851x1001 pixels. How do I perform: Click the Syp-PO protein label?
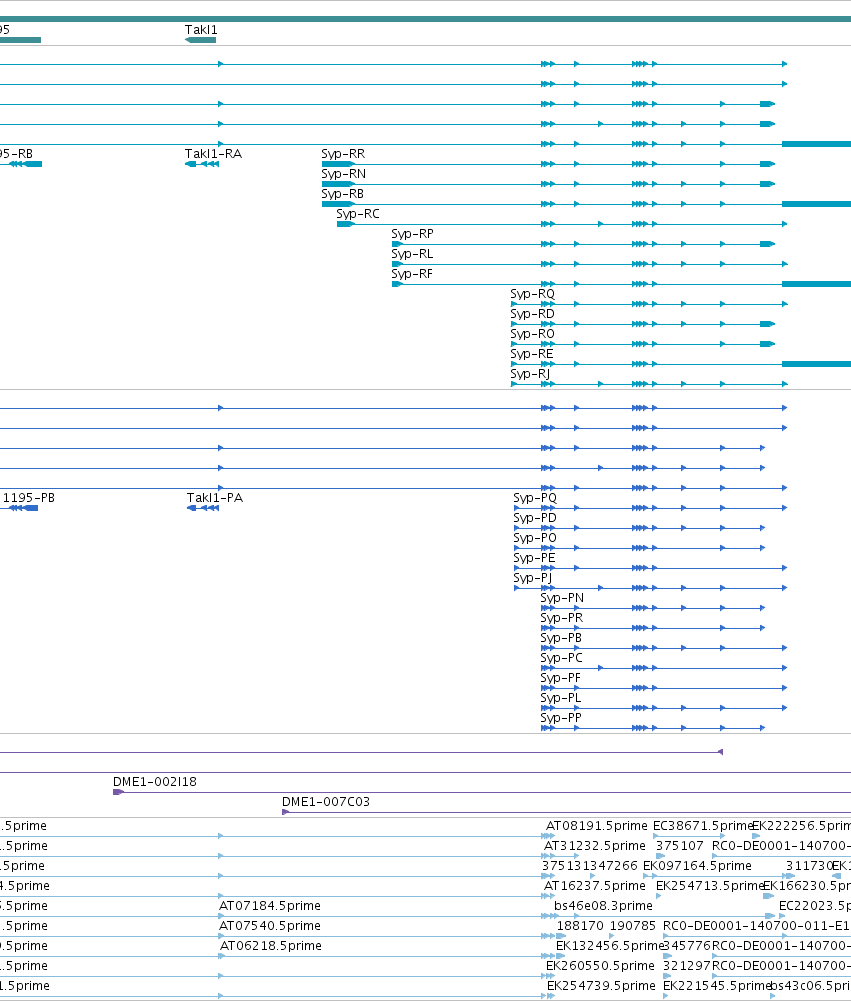pyautogui.click(x=535, y=538)
